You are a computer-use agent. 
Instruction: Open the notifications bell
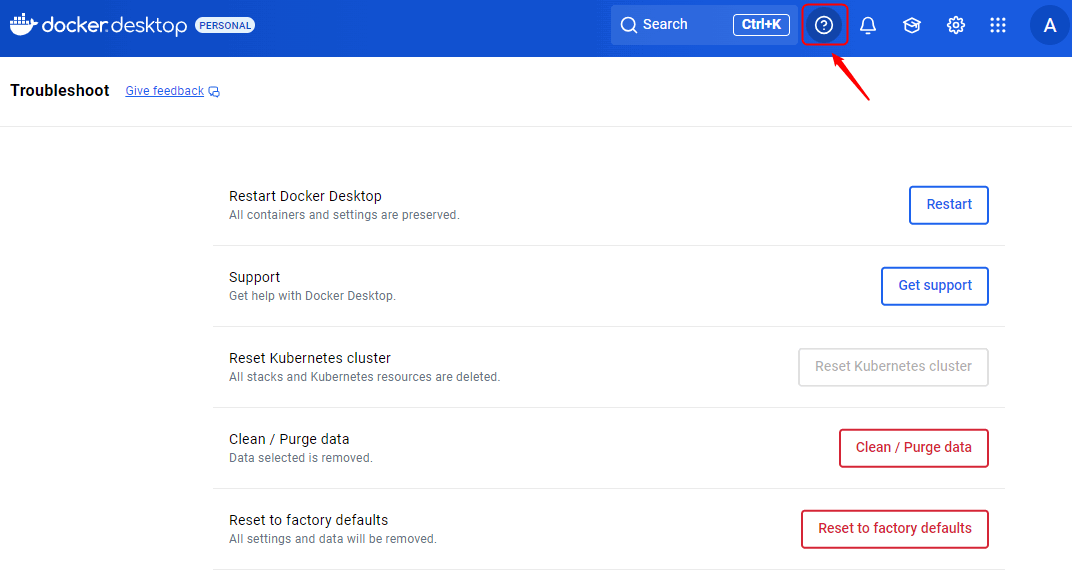tap(868, 25)
